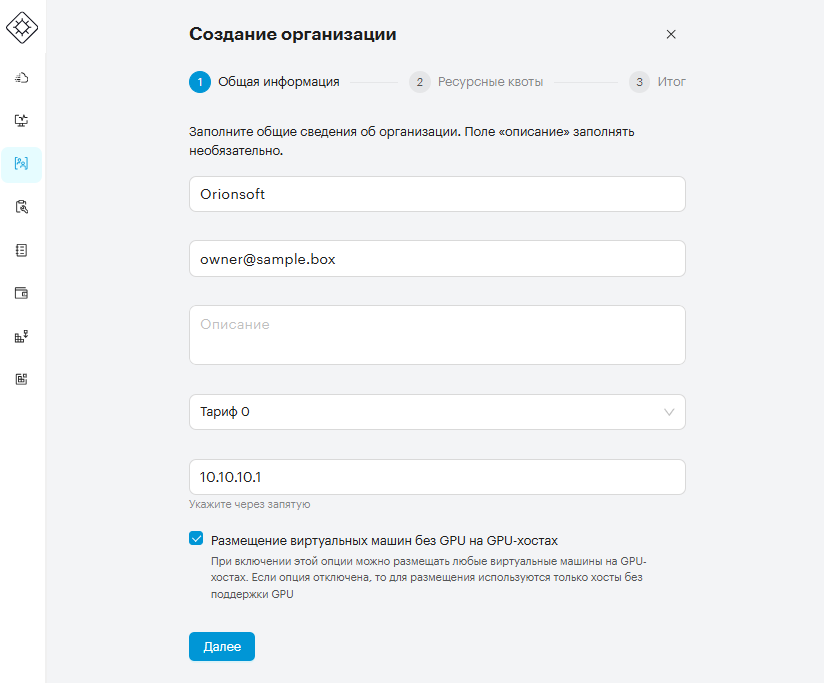This screenshot has height=683, width=824.
Task: Expand the Тариф 0 dropdown
Action: (x=437, y=412)
